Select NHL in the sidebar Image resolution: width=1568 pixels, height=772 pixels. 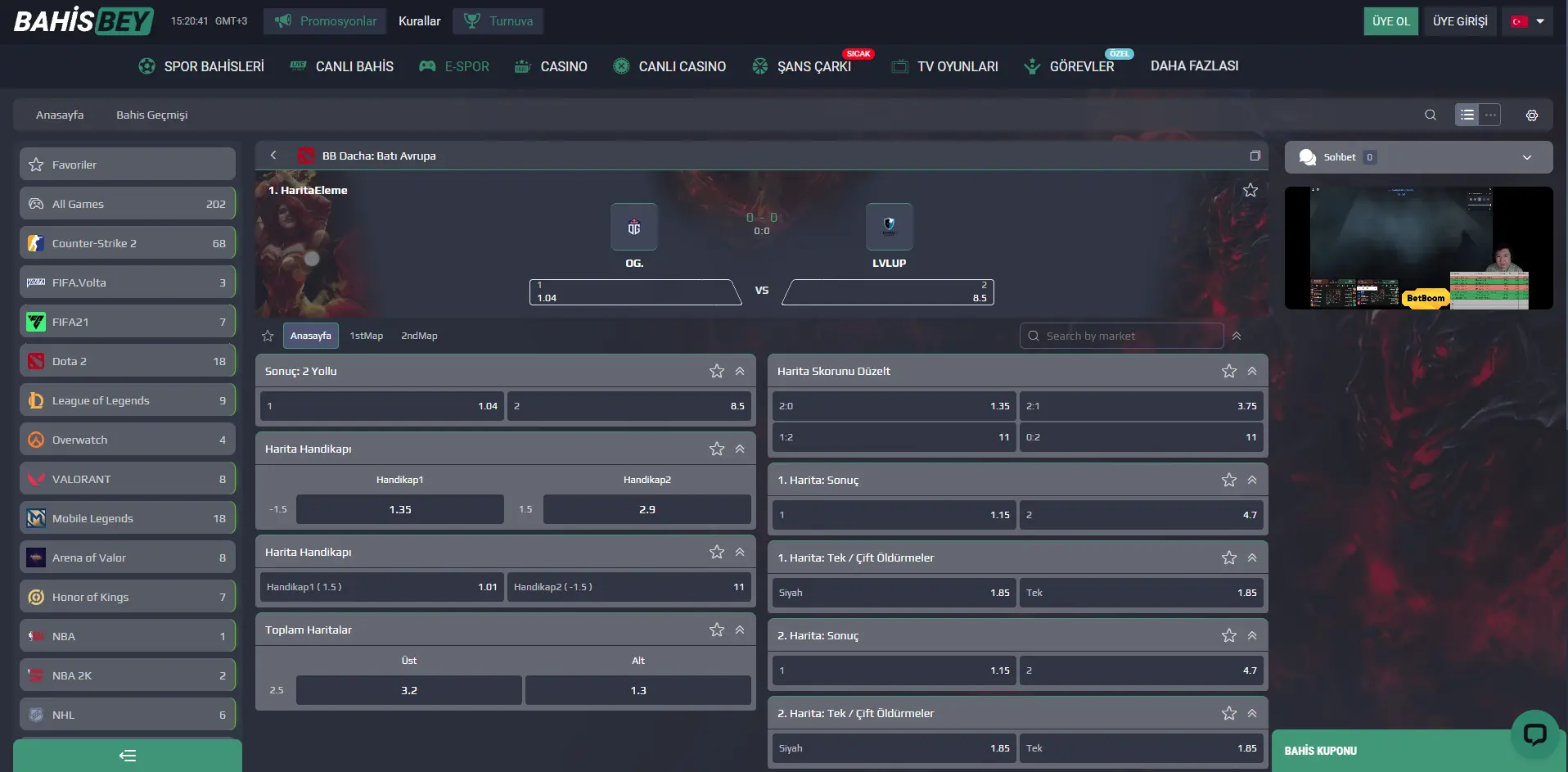point(128,715)
